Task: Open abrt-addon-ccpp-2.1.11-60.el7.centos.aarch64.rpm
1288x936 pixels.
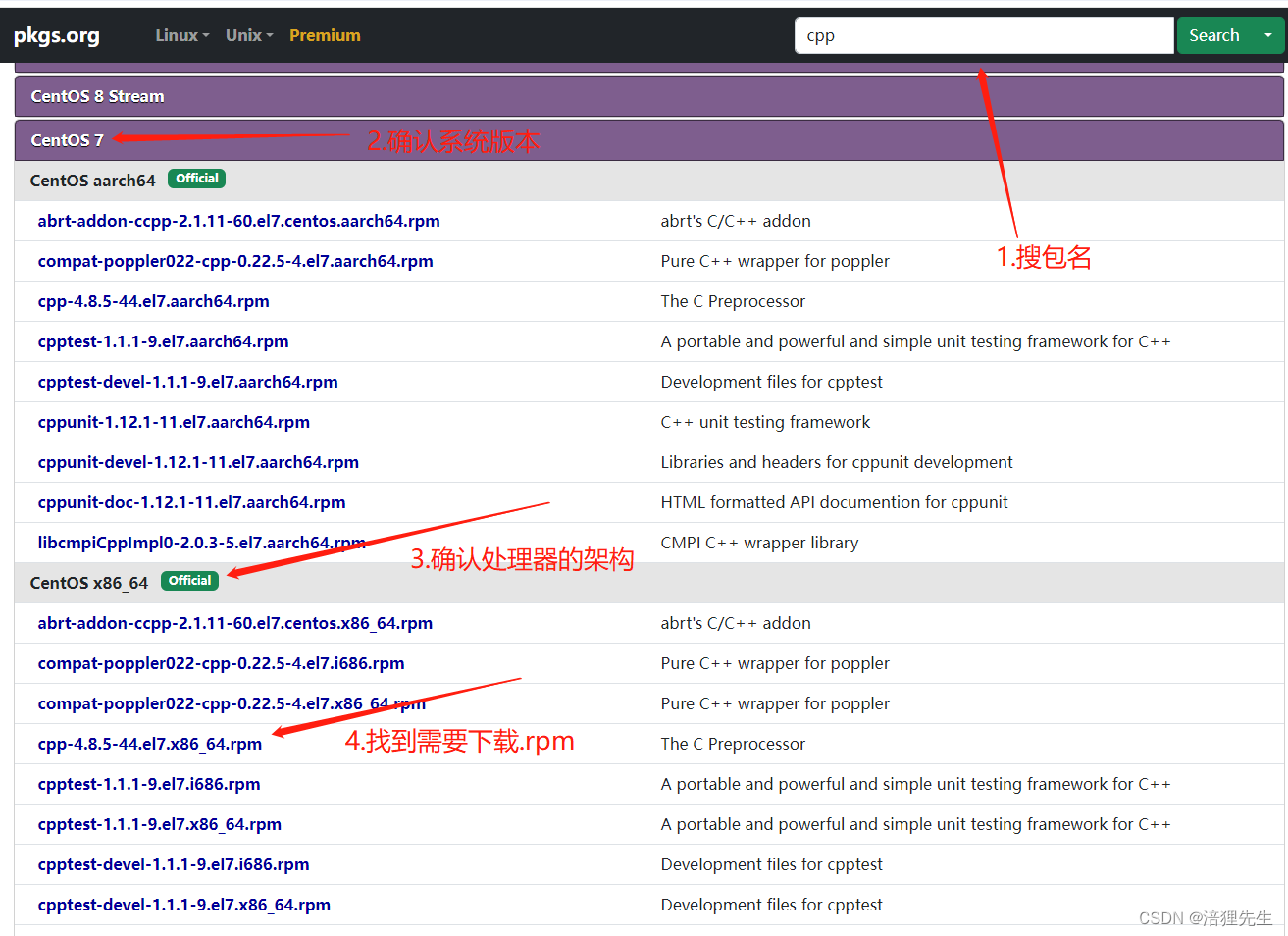Action: pos(238,221)
